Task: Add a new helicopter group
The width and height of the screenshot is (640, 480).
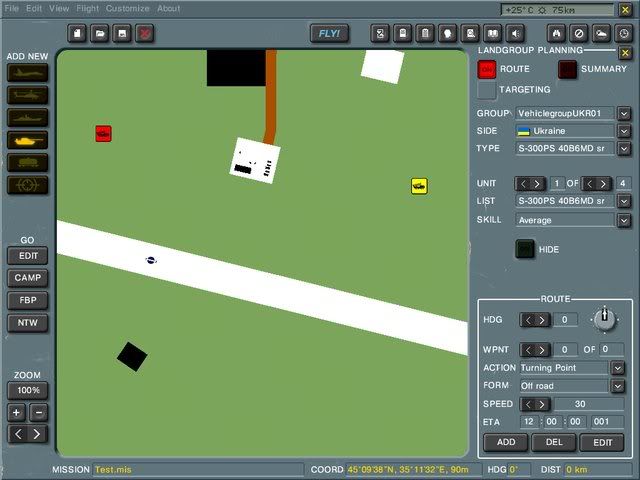Action: point(27,95)
